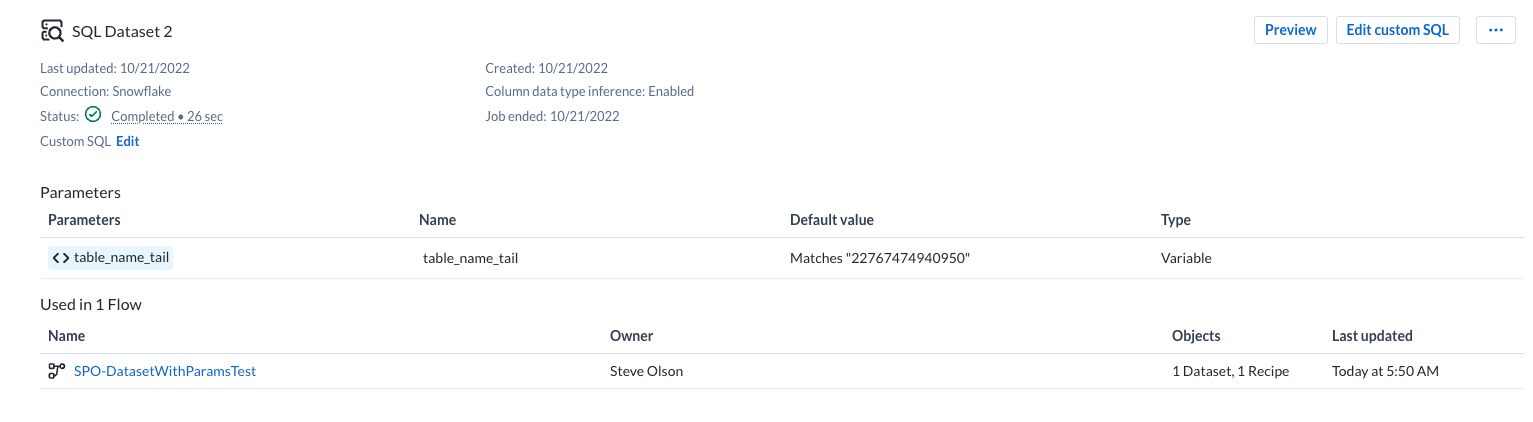
Task: Click the Completed • 26 sec status text
Action: 166,116
